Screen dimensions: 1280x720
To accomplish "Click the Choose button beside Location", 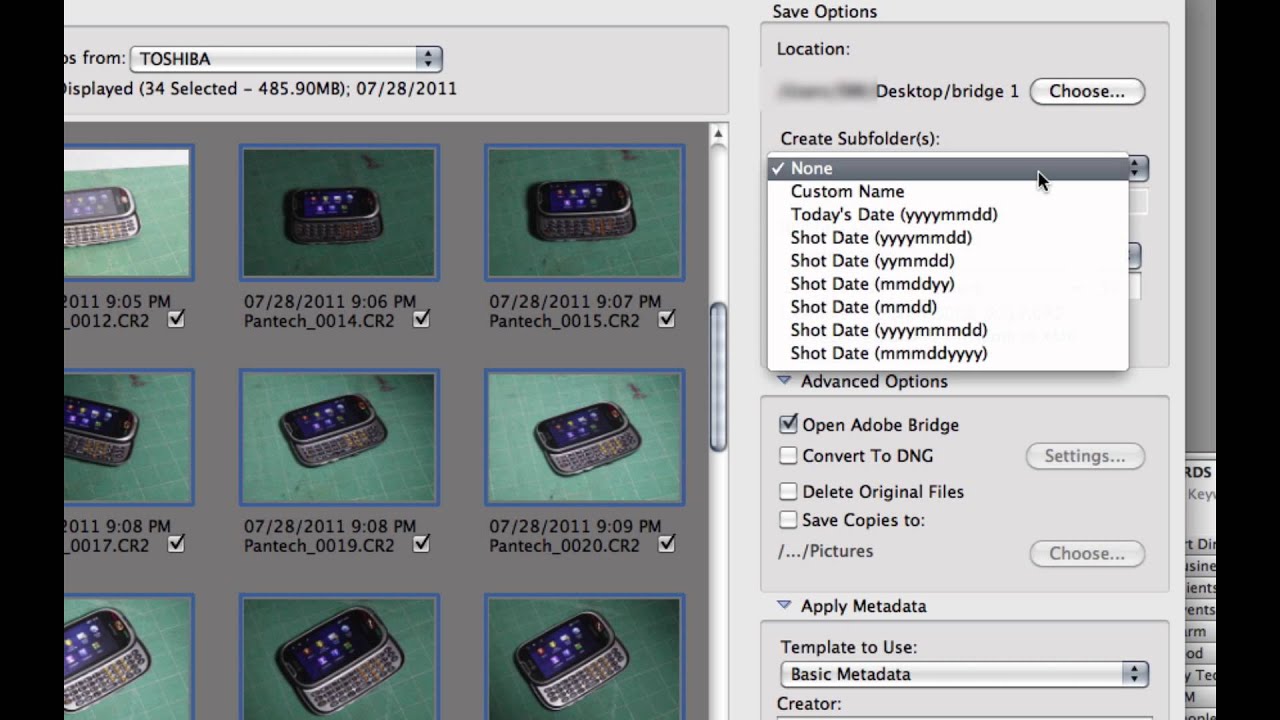I will (x=1087, y=91).
